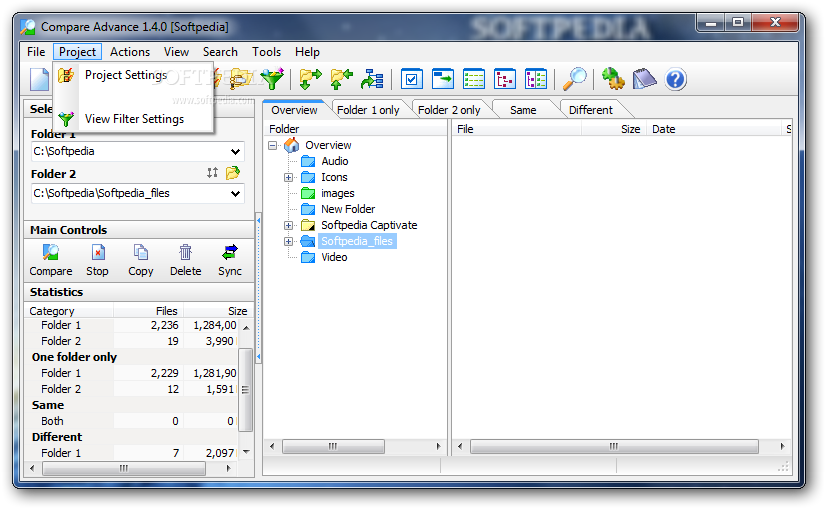This screenshot has width=826, height=509.
Task: Click the View Filter Settings funnel icon
Action: pos(66,119)
